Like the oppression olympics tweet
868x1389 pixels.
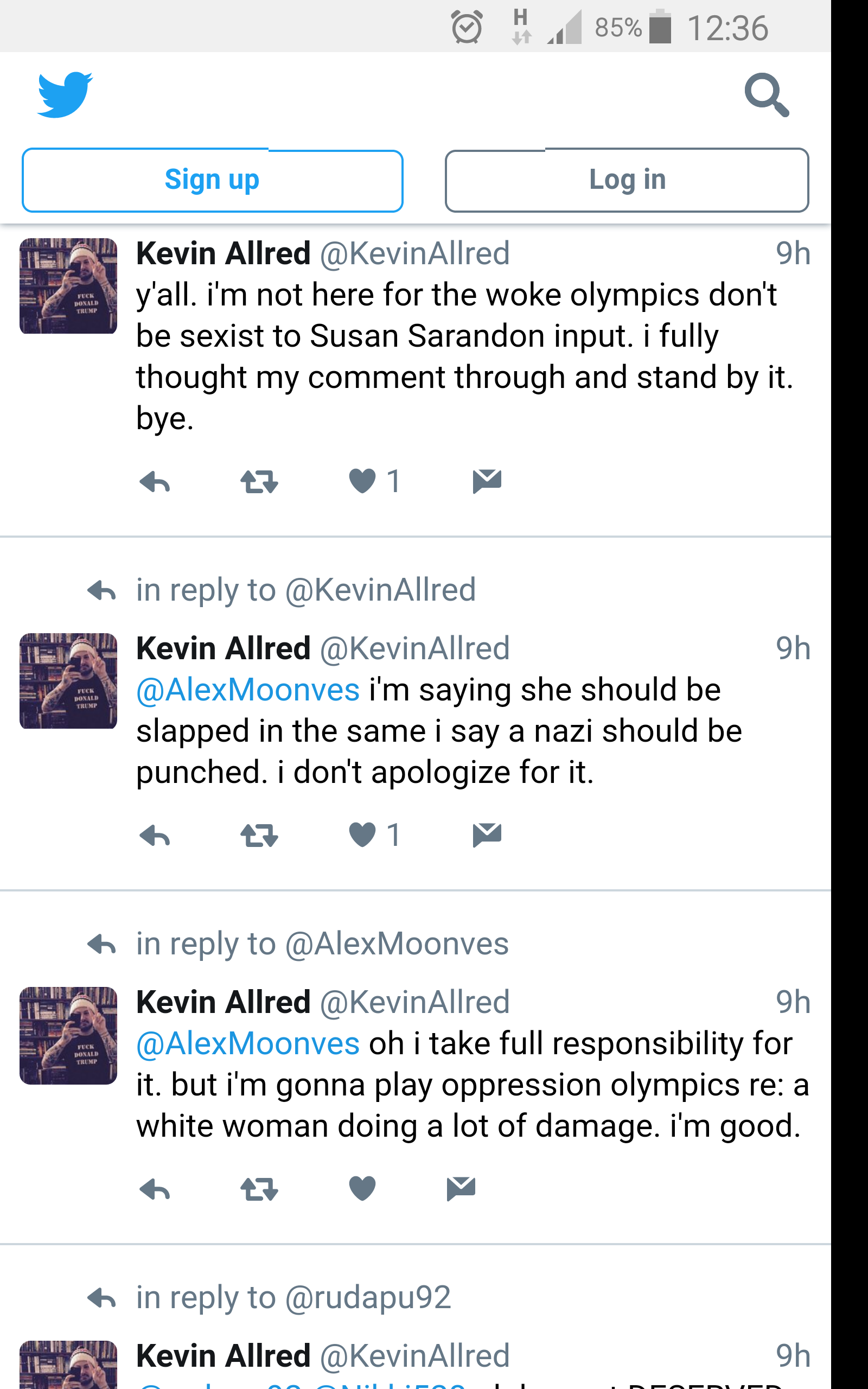[x=362, y=1188]
